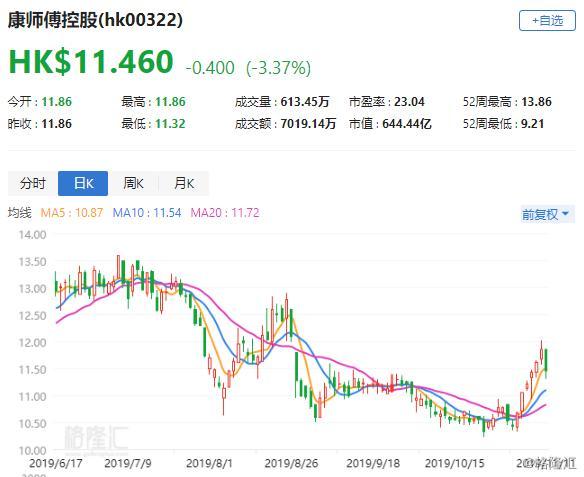Screen dimensions: 584x477
Task: Click the 均线 label
Action: (19, 213)
